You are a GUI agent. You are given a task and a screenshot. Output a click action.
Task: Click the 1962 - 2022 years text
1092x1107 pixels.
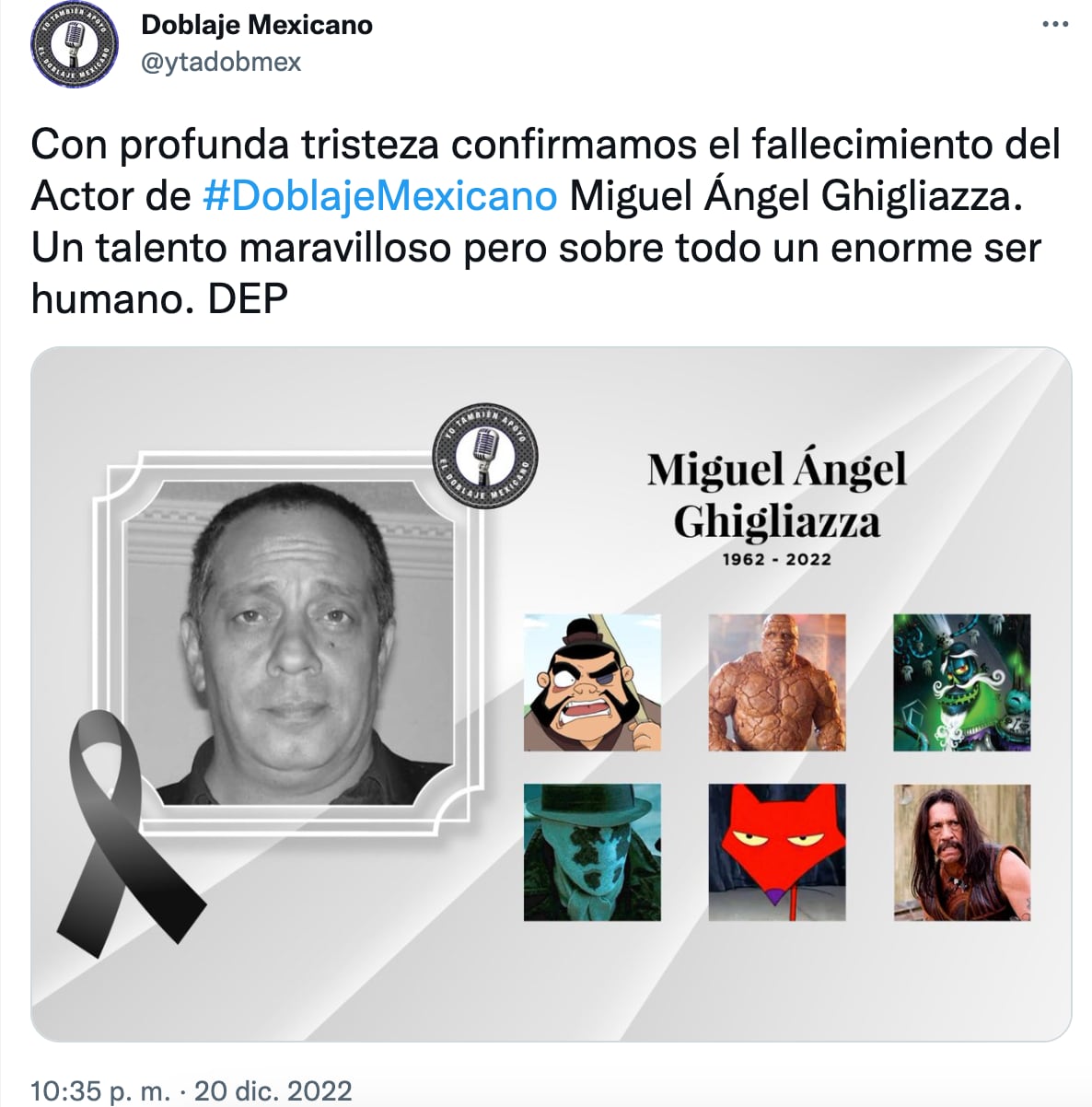point(777,559)
